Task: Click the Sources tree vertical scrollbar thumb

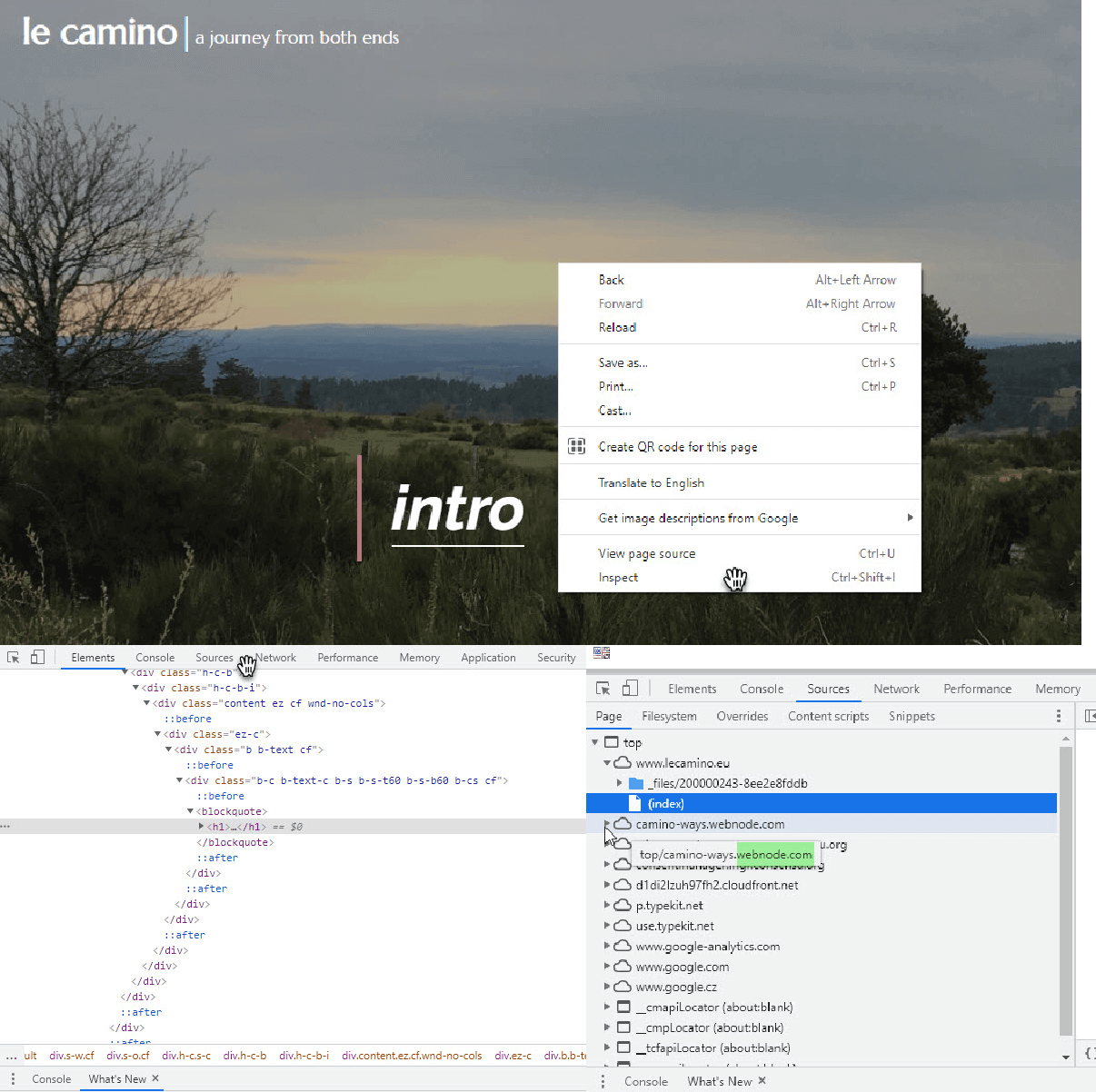Action: (x=1066, y=890)
